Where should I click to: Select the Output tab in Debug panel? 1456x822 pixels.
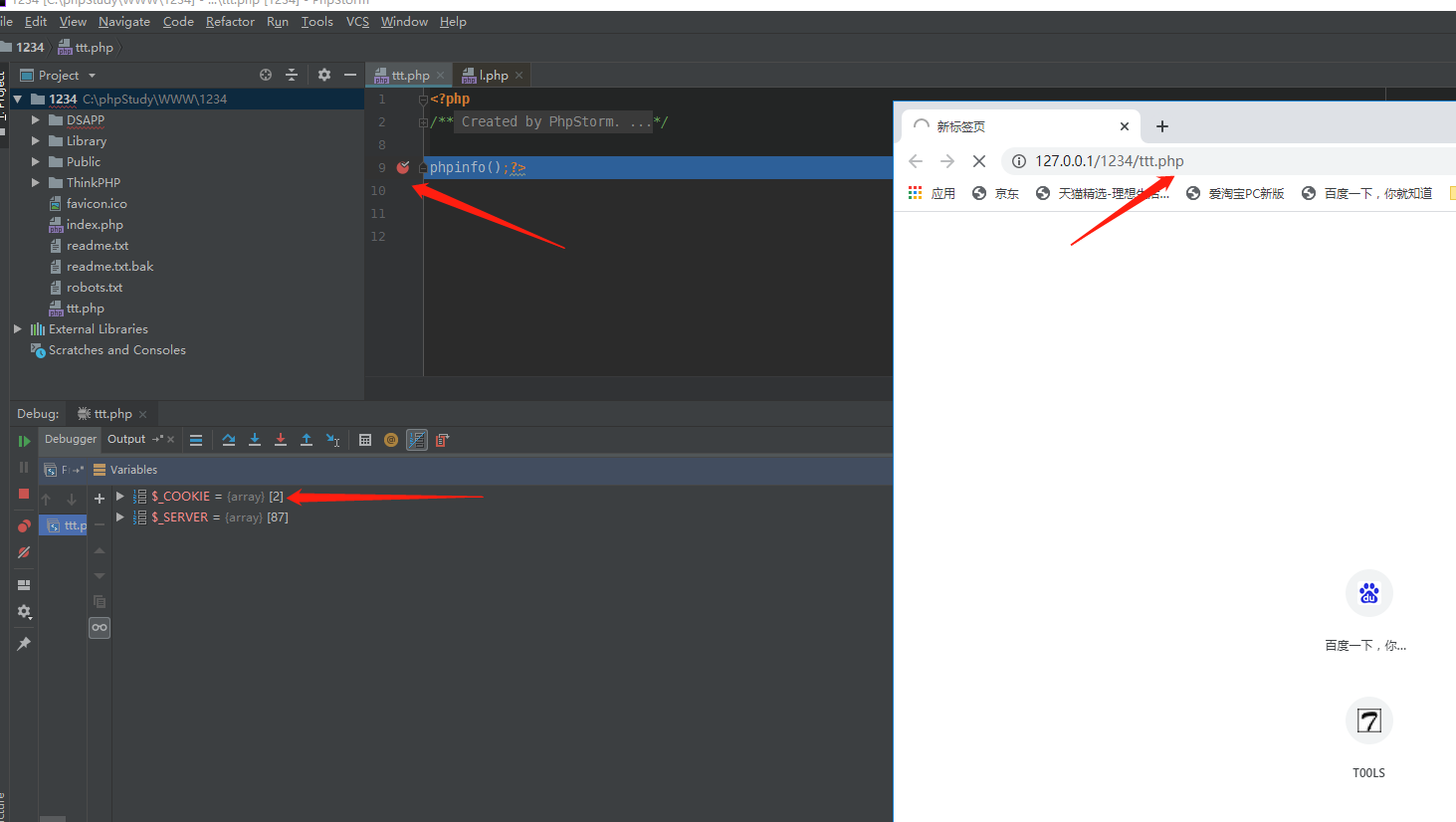tap(126, 439)
